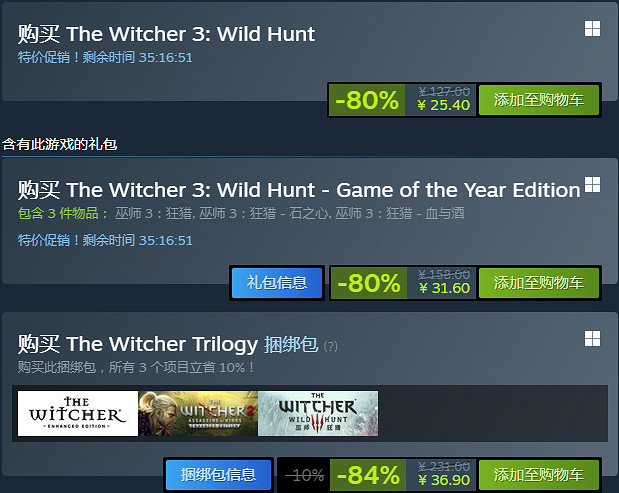Select The Witcher 2 Assassins of Kings thumbnail

coord(197,413)
